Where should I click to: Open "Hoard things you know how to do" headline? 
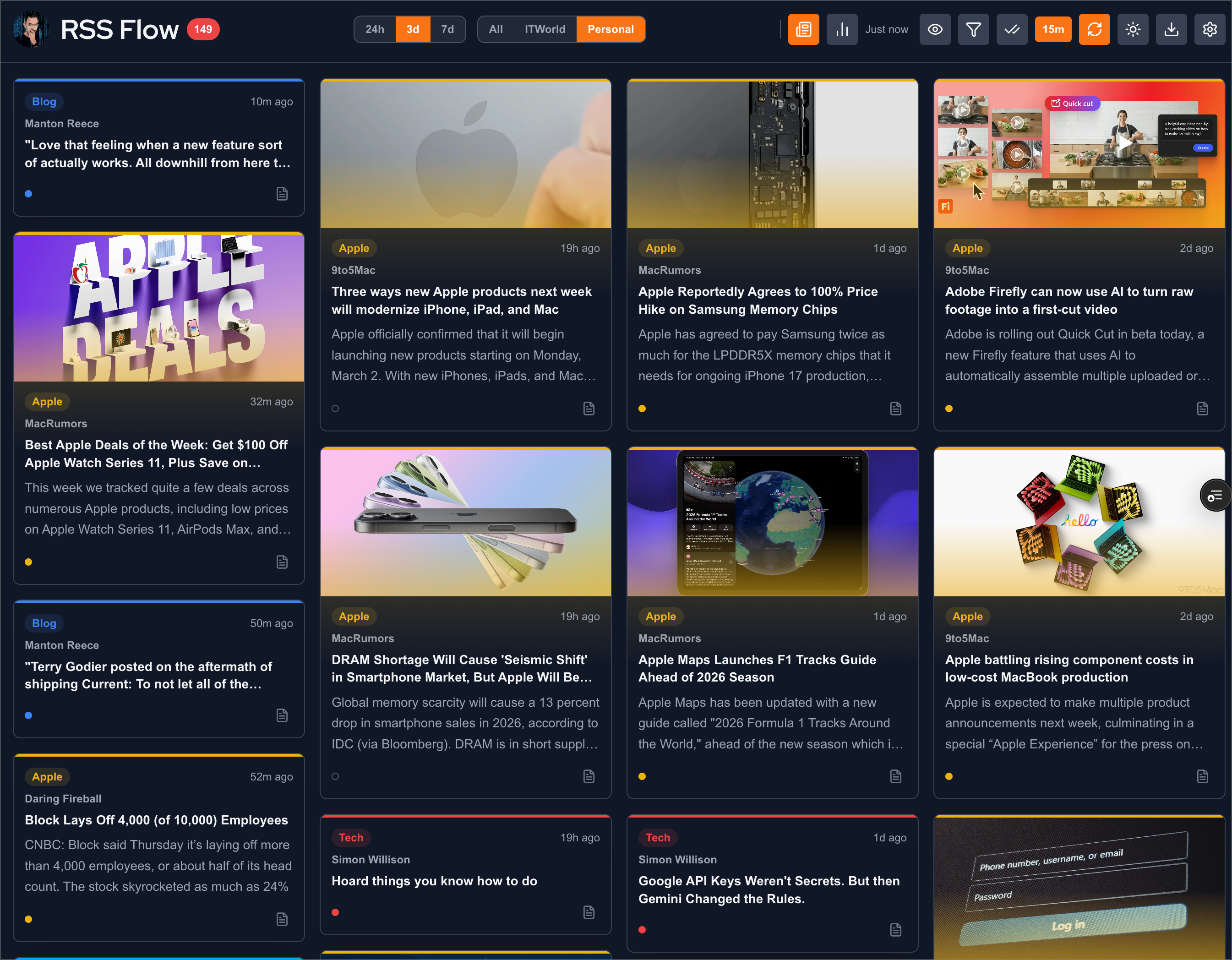tap(434, 881)
